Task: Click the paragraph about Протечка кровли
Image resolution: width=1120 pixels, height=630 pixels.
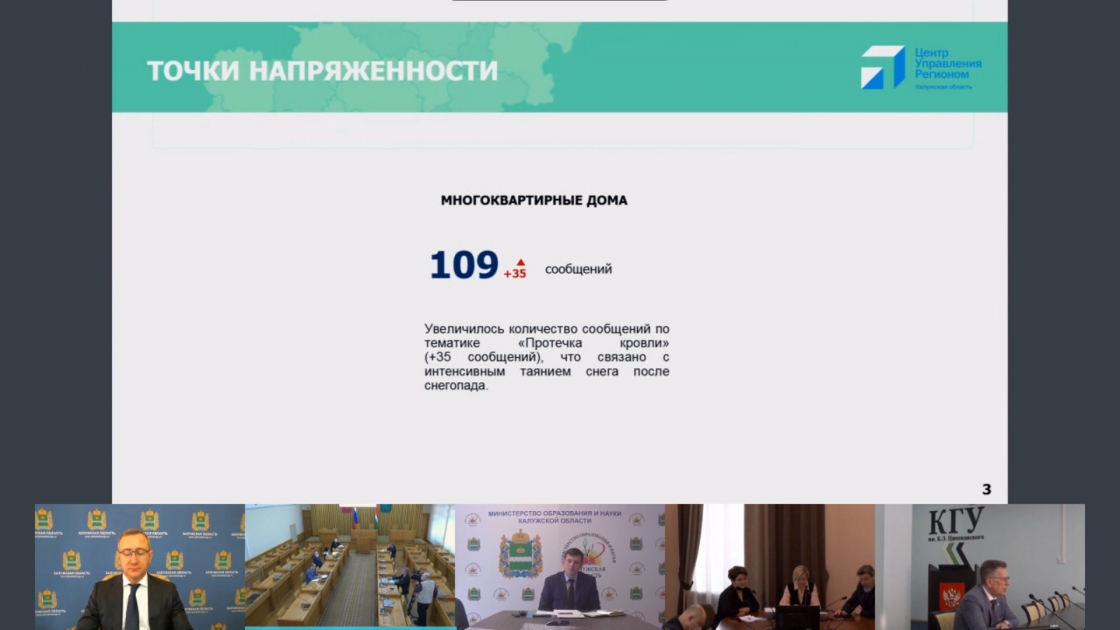Action: click(x=546, y=357)
